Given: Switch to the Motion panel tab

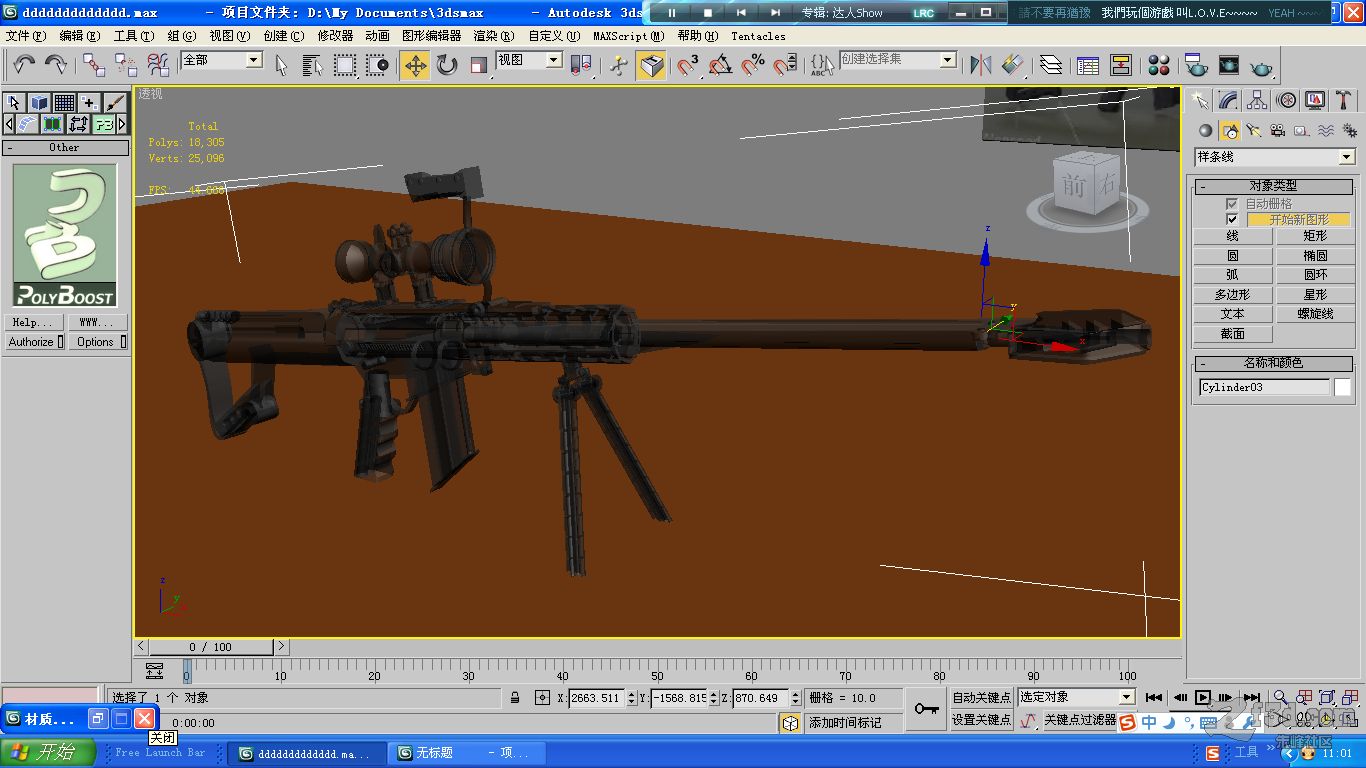Looking at the screenshot, I should click(1287, 100).
